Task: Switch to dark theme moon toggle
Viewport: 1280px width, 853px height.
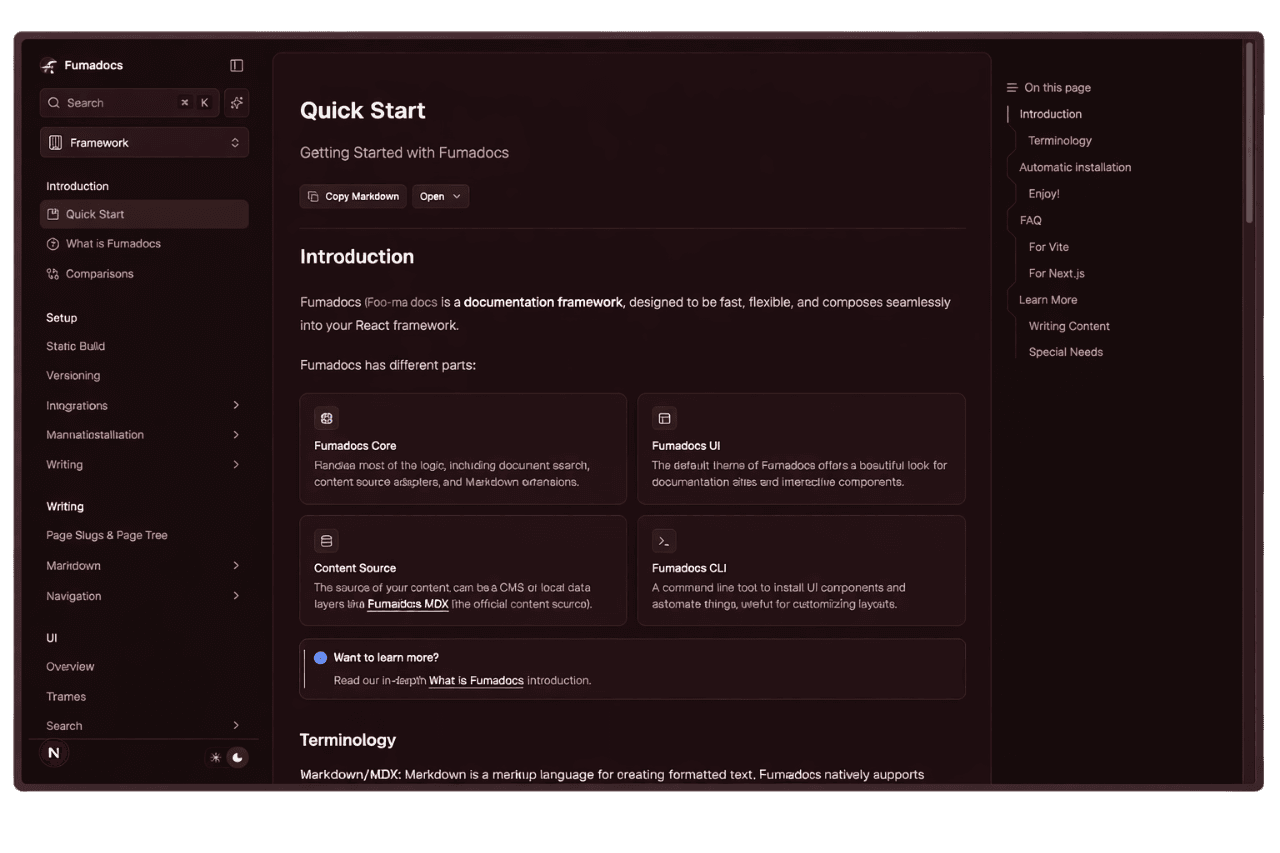Action: (238, 758)
